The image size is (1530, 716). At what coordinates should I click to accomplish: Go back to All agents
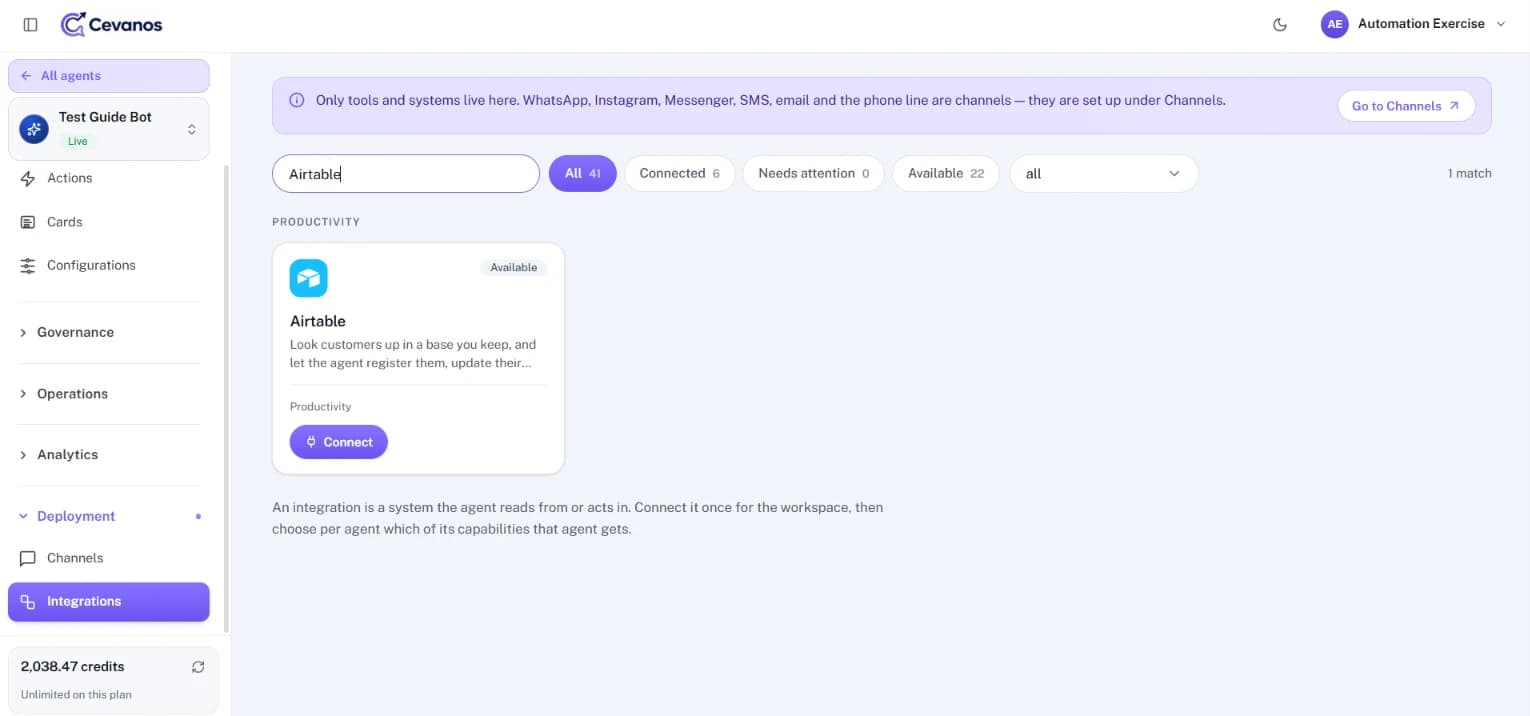pos(109,76)
